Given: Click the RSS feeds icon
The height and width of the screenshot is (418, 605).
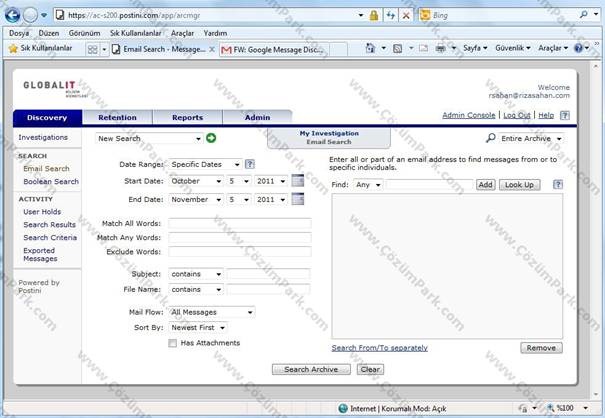Looking at the screenshot, I should pyautogui.click(x=397, y=48).
